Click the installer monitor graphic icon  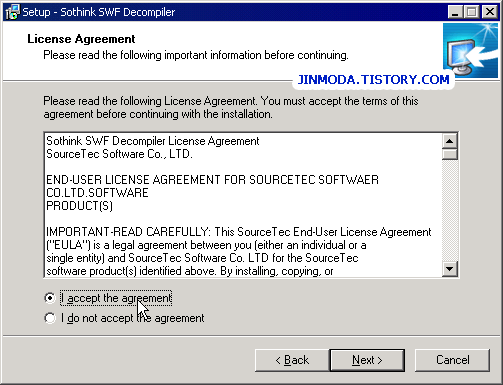pyautogui.click(x=470, y=50)
